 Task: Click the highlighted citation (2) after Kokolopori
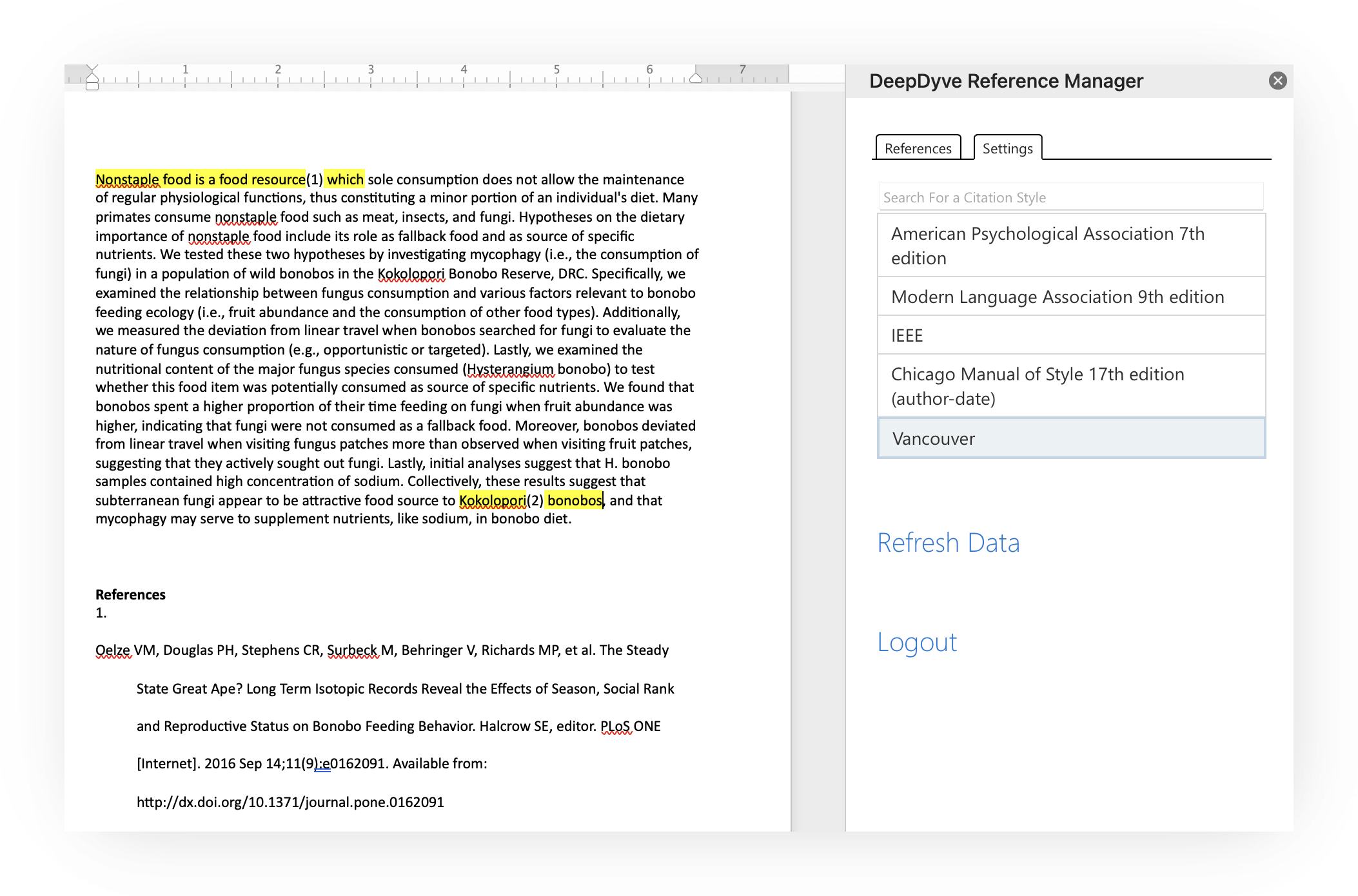(535, 500)
